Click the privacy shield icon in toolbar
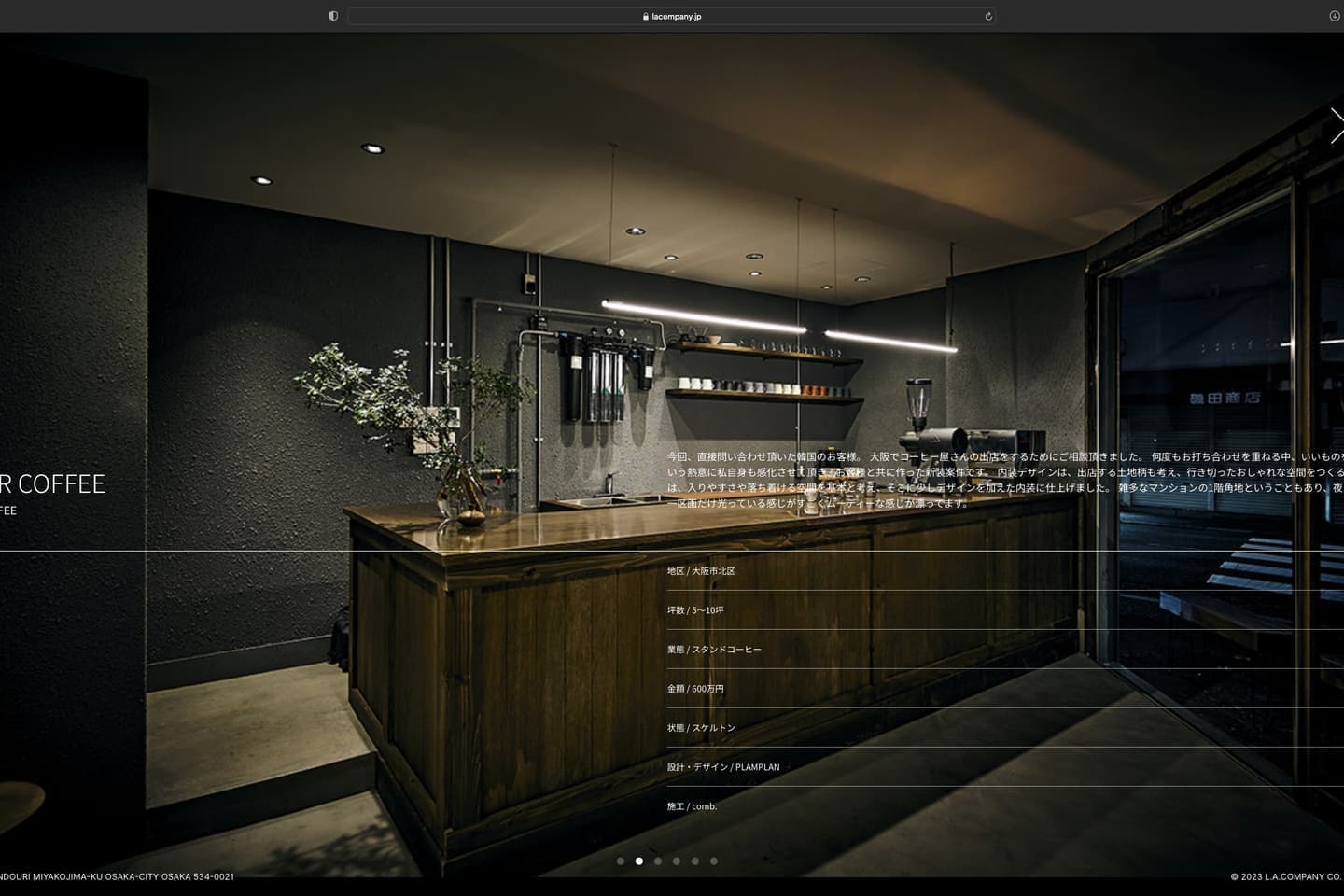1344x896 pixels. pos(333,16)
